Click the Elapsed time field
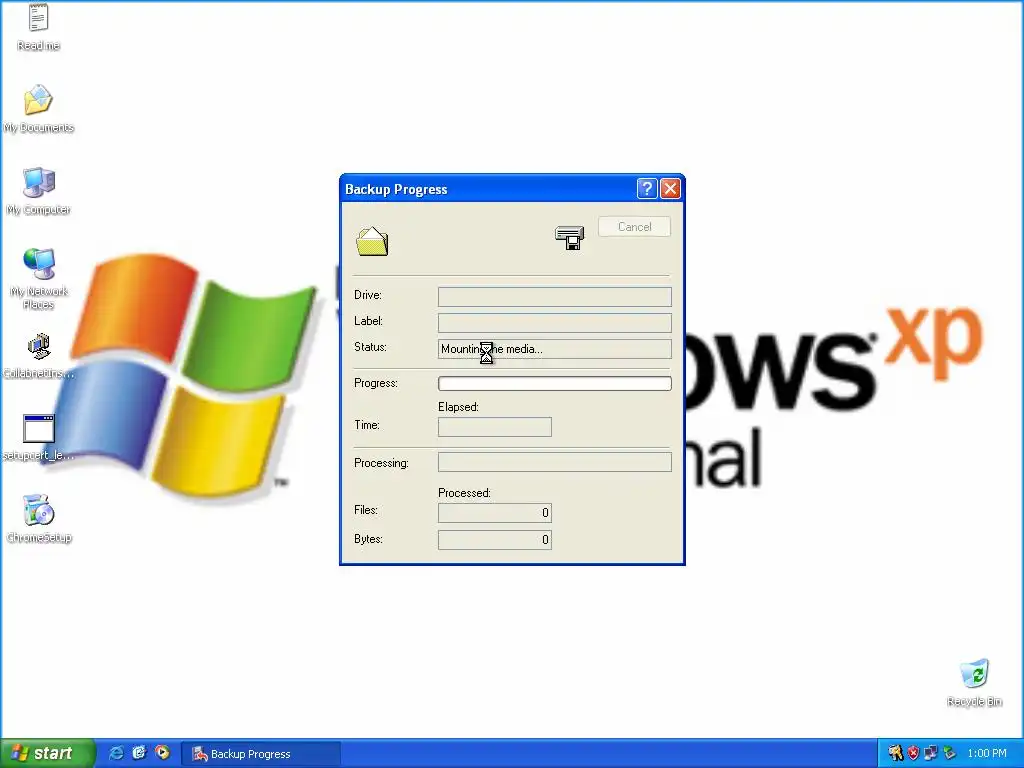The width and height of the screenshot is (1024, 768). (x=495, y=427)
